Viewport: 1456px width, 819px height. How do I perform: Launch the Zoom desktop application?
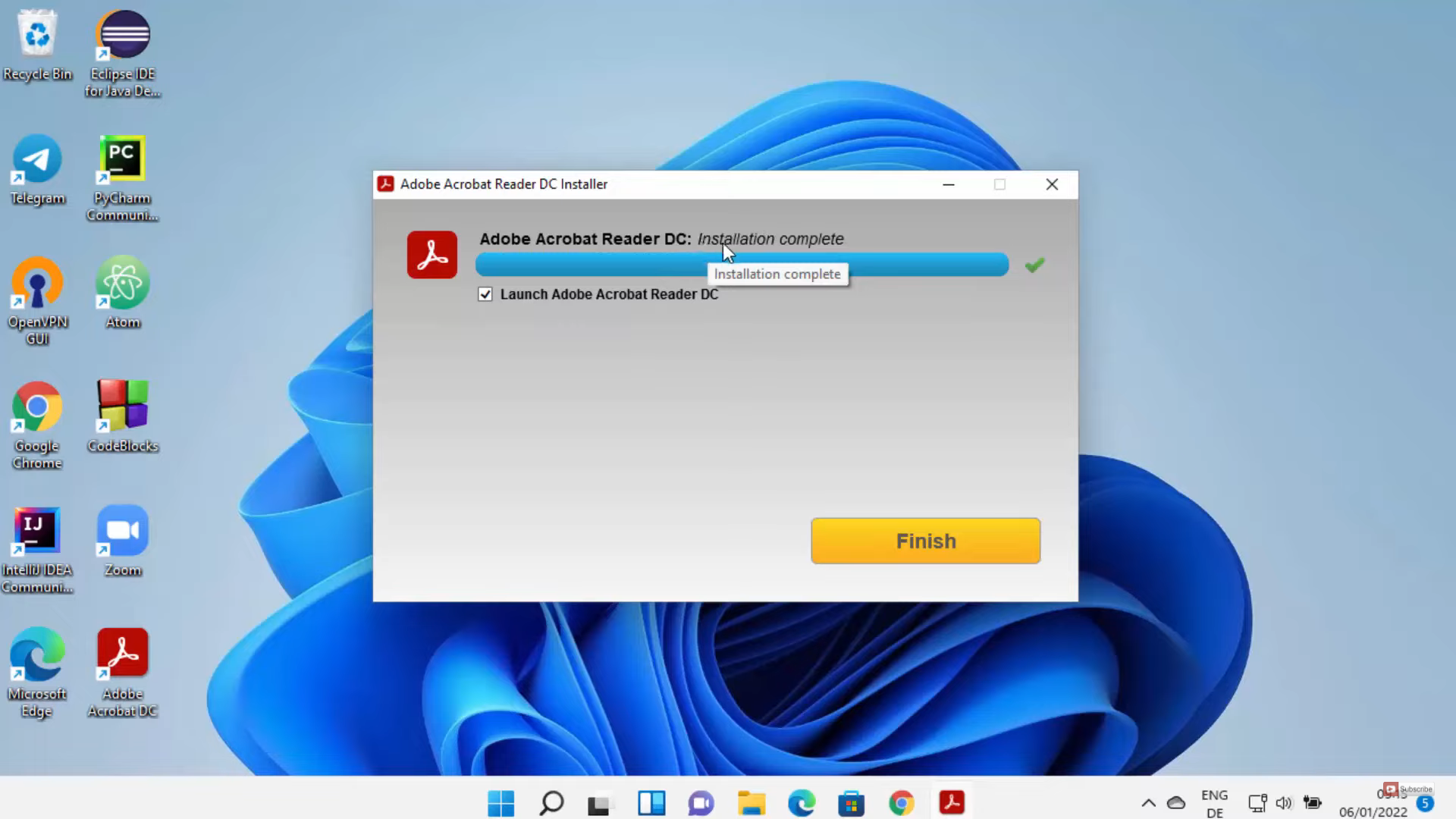point(121,531)
